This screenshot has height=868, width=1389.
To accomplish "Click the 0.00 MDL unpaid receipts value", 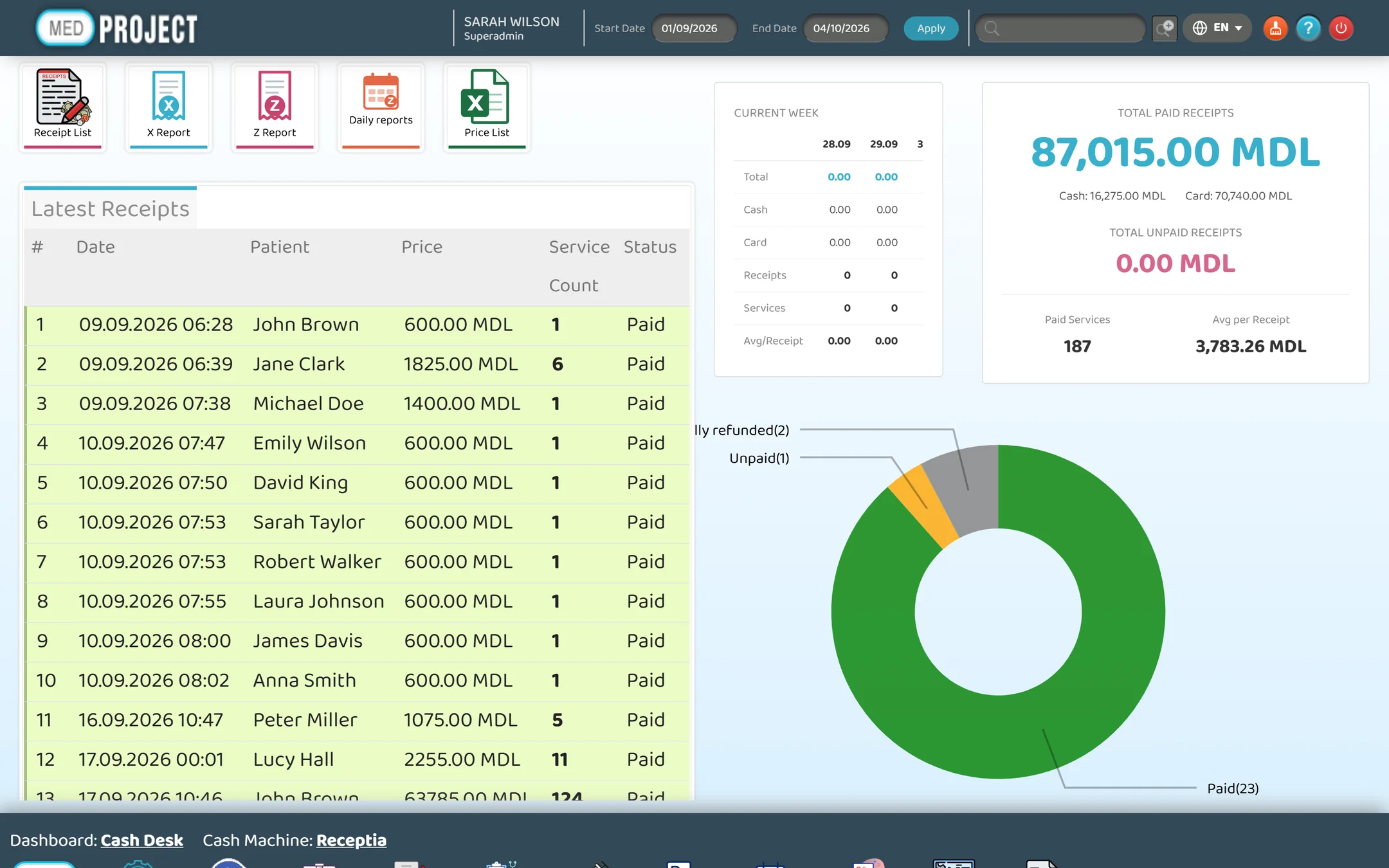I will 1176,264.
